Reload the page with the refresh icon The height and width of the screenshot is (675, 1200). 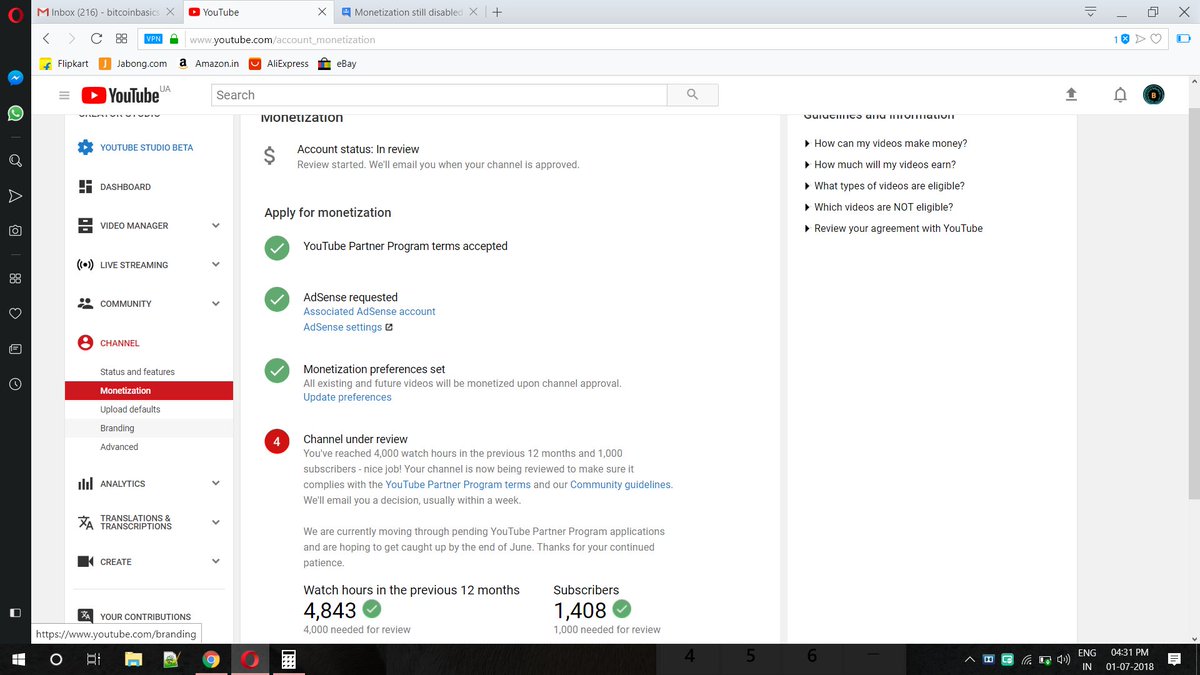[96, 38]
